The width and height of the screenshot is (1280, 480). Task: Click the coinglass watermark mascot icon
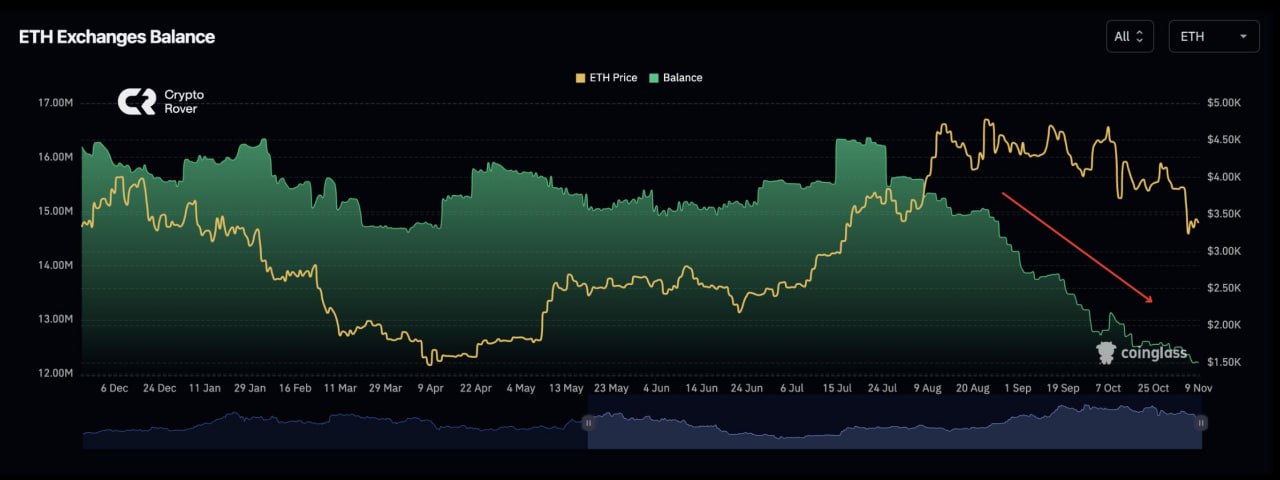[x=1106, y=352]
